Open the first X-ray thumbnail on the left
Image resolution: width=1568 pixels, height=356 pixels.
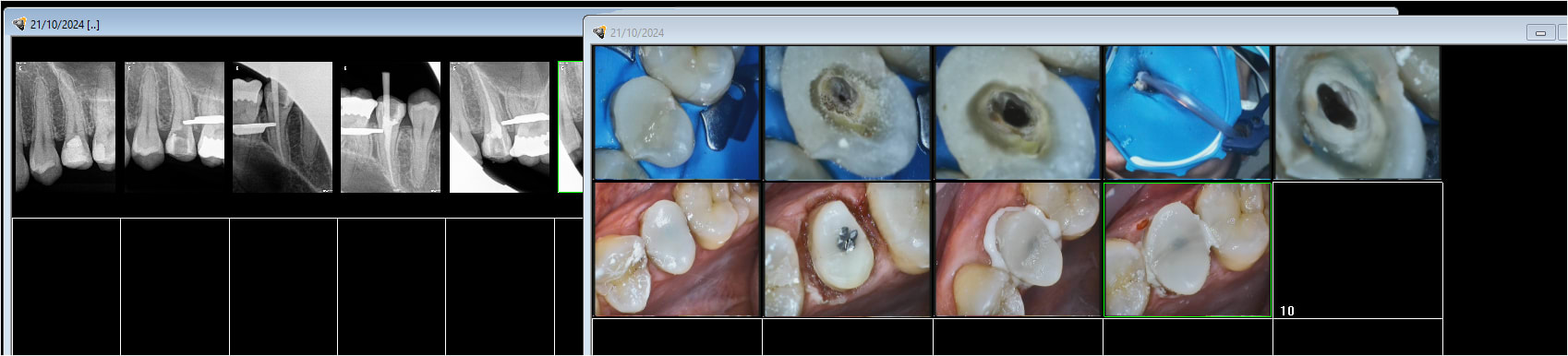66,126
